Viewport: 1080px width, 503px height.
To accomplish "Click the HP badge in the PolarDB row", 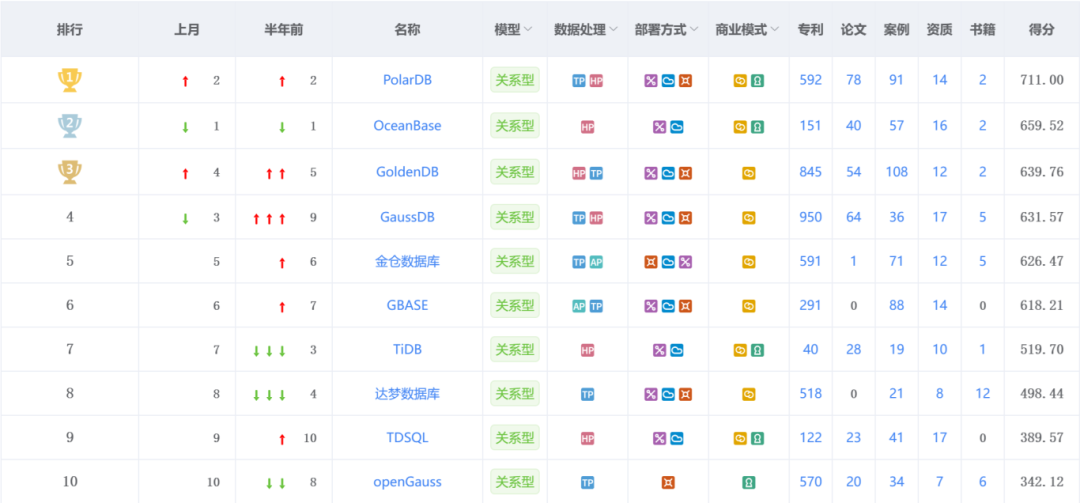I will (596, 81).
